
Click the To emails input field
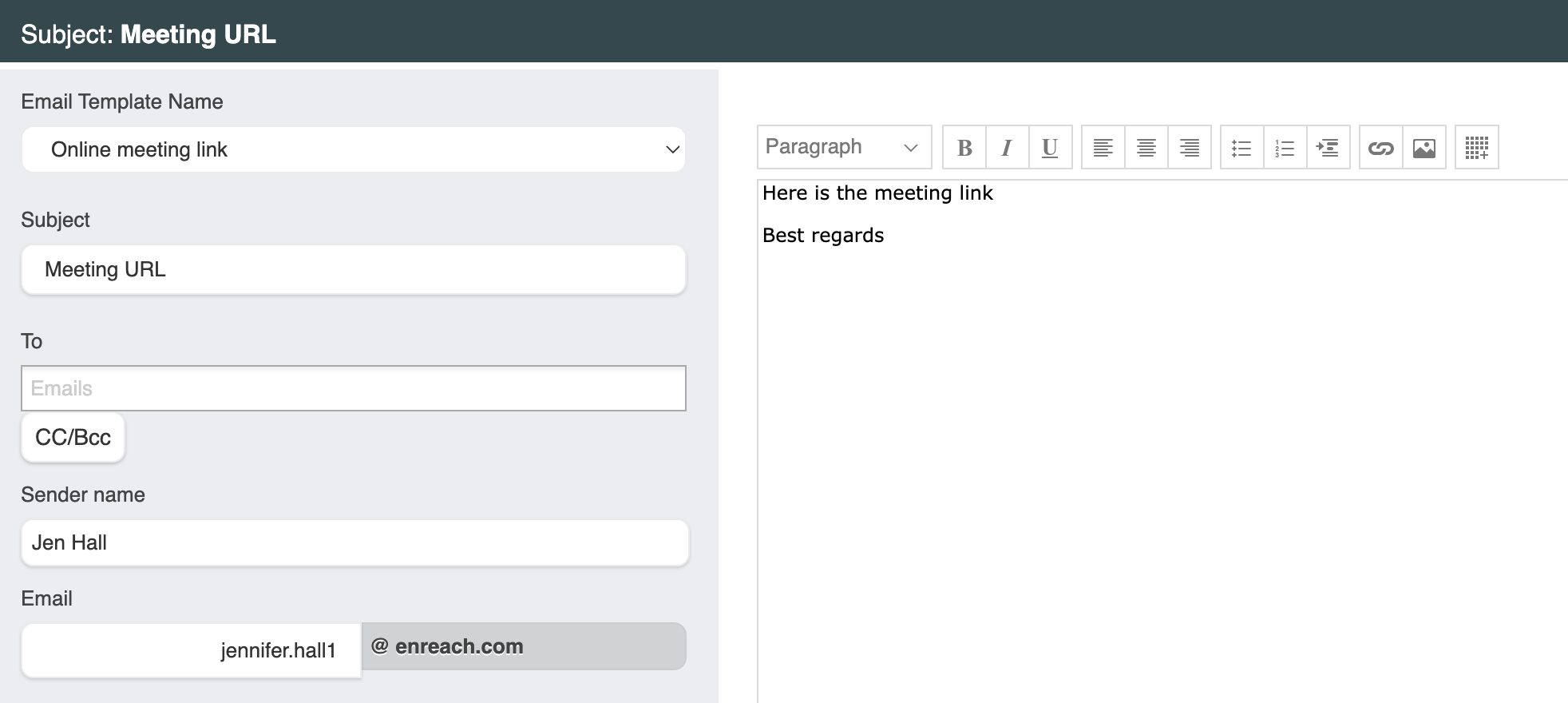353,388
